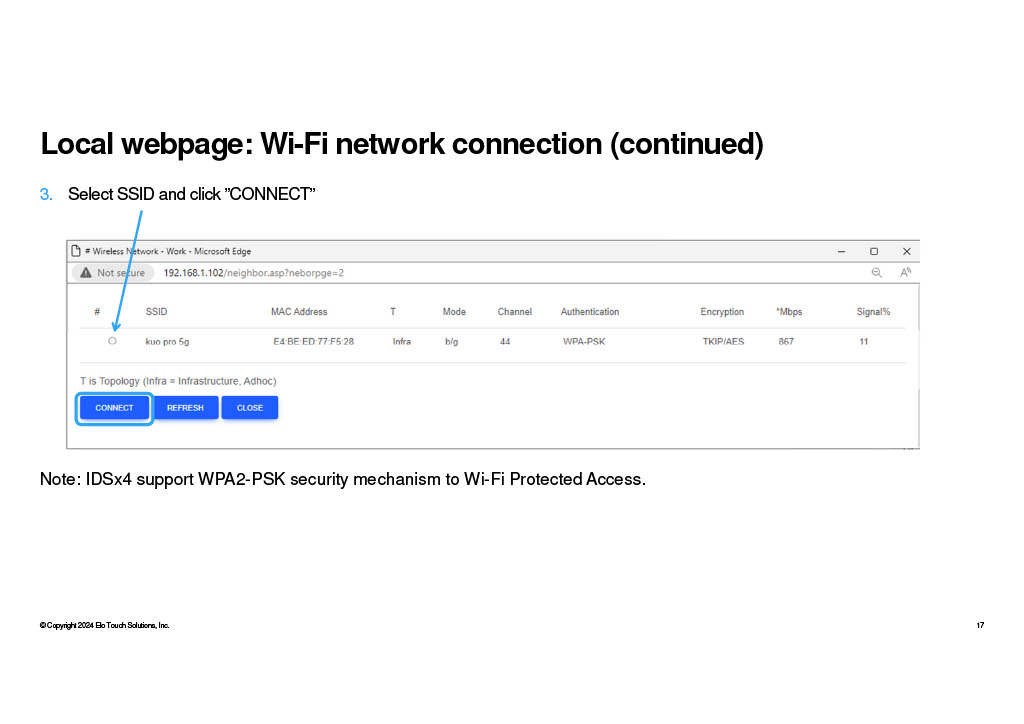
Task: Click the CLOSE button
Action: [249, 408]
